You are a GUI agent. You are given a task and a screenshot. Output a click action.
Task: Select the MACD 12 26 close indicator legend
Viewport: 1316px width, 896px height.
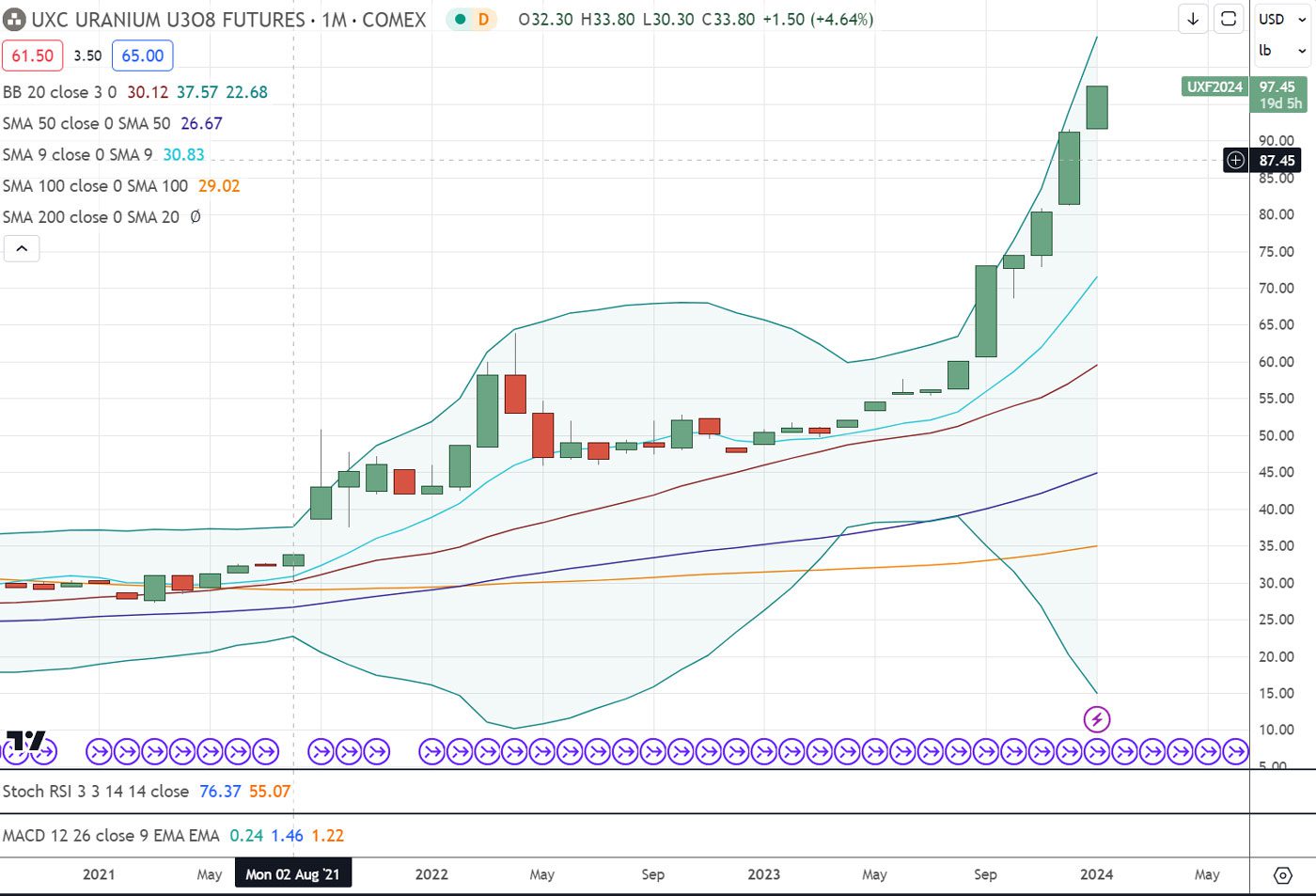tap(111, 835)
